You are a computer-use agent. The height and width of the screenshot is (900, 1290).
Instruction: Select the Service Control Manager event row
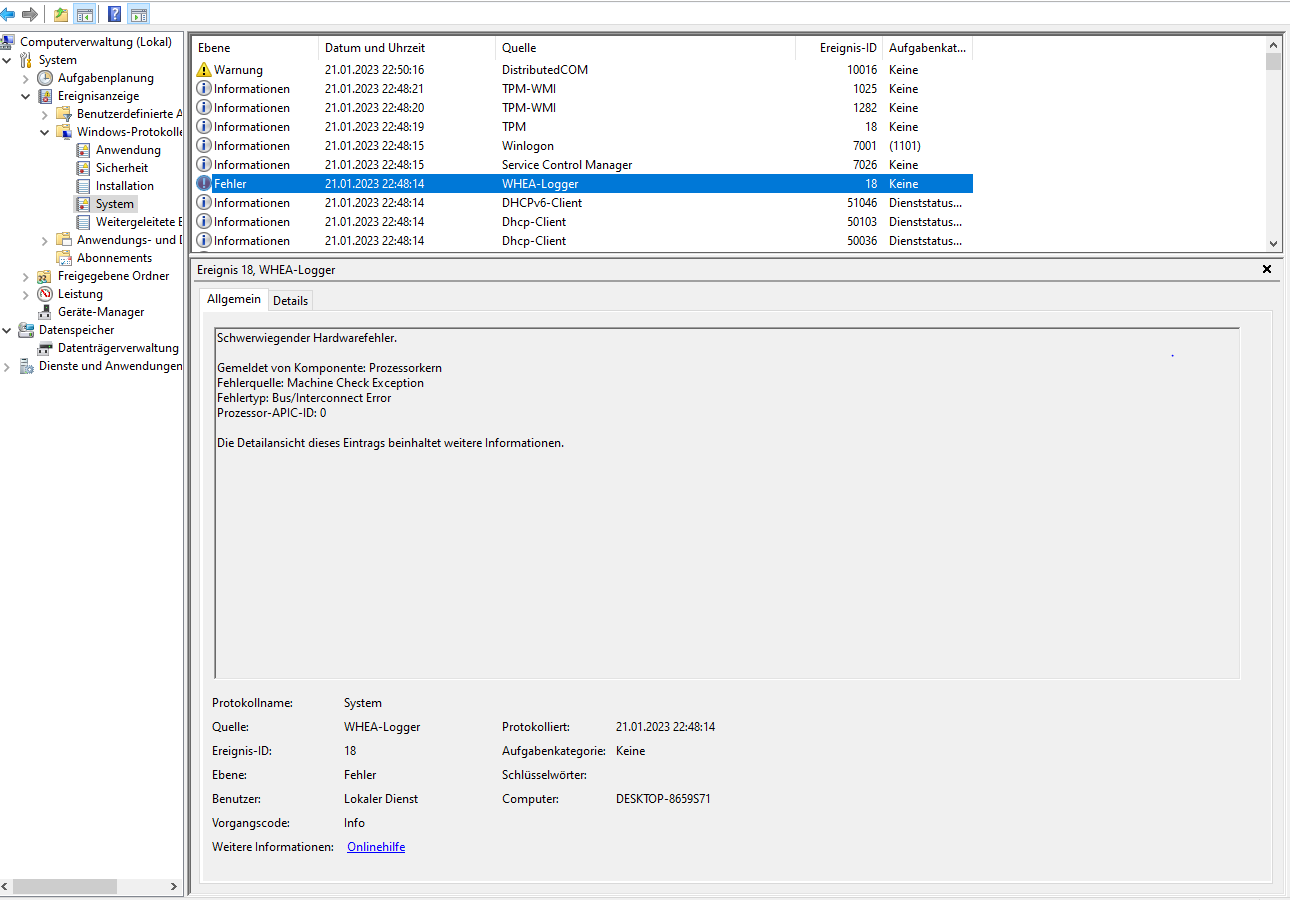pyautogui.click(x=582, y=165)
